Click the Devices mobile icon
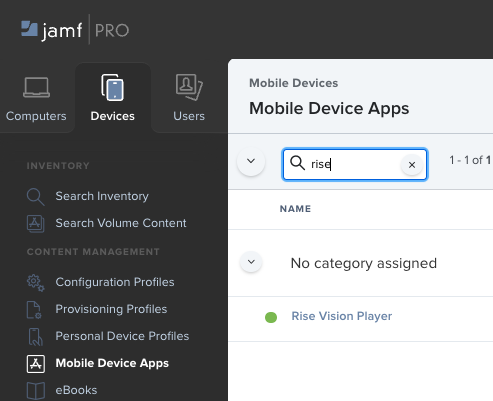493x401 pixels. point(113,87)
